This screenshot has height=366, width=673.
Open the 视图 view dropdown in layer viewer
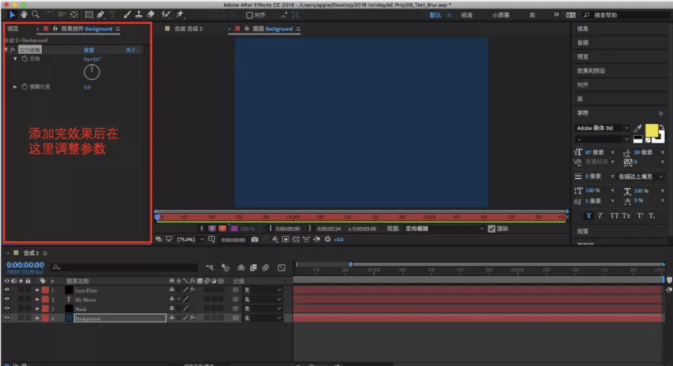coord(445,229)
